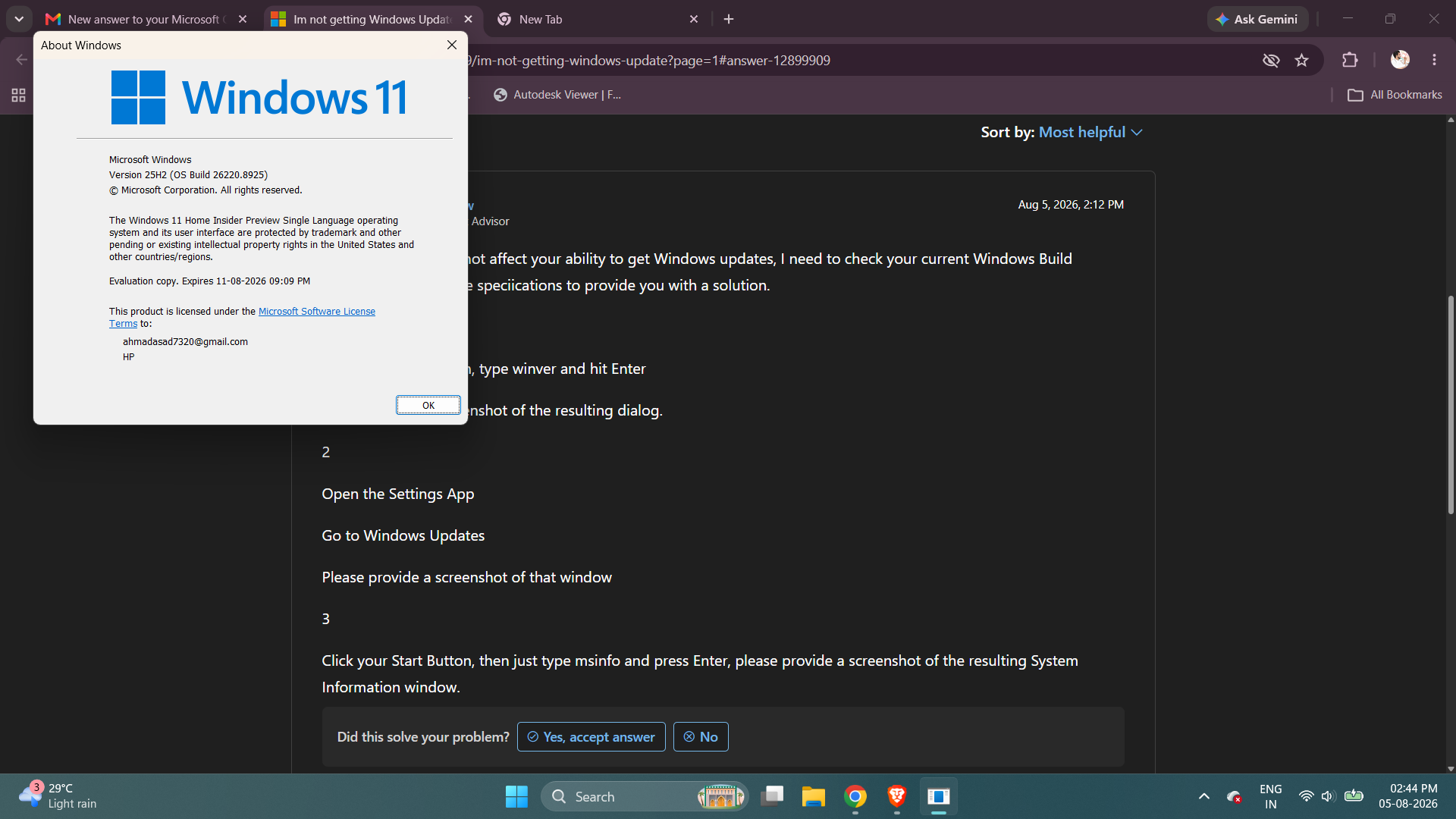1456x819 pixels.
Task: Open the Windows Start menu
Action: click(516, 796)
